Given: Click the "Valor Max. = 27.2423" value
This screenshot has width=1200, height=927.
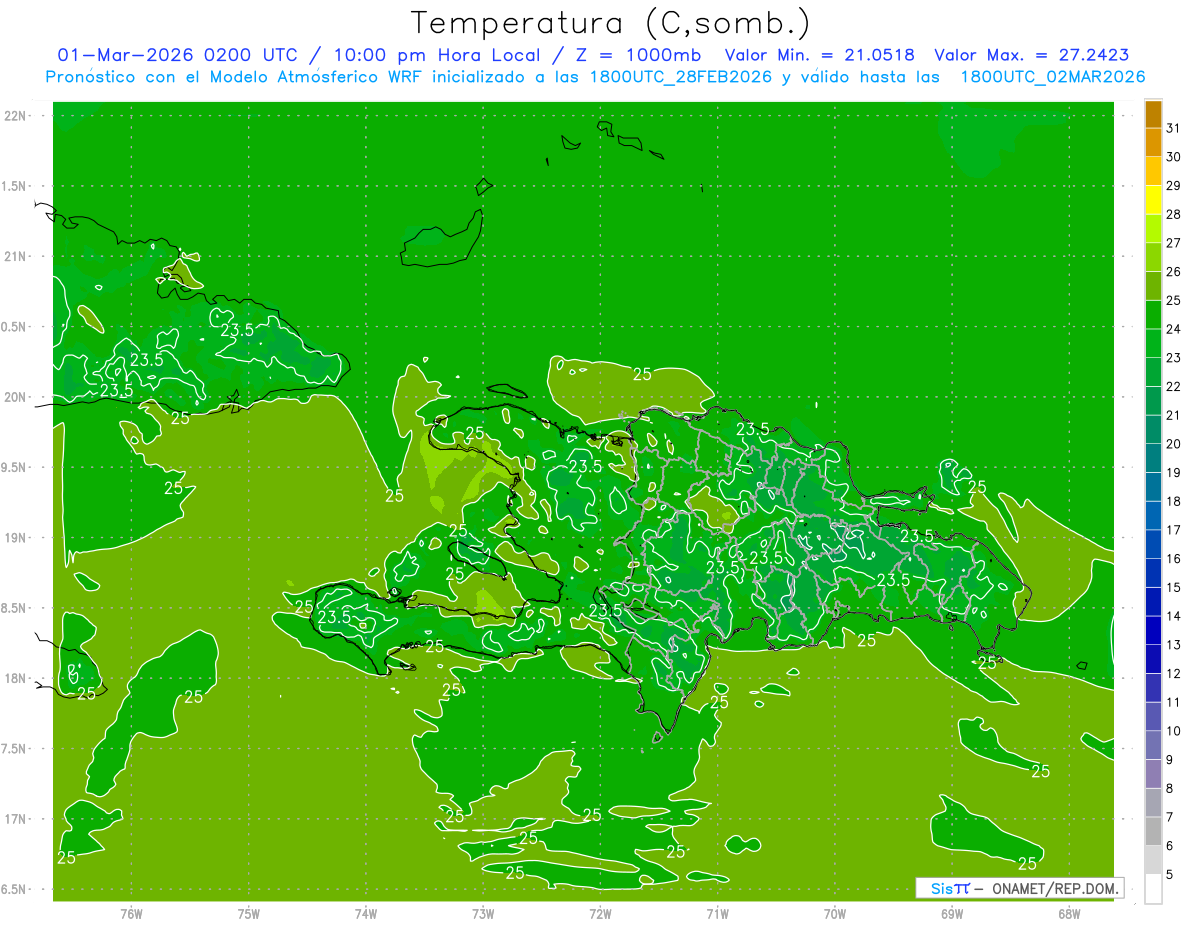Looking at the screenshot, I should click(x=1032, y=55).
